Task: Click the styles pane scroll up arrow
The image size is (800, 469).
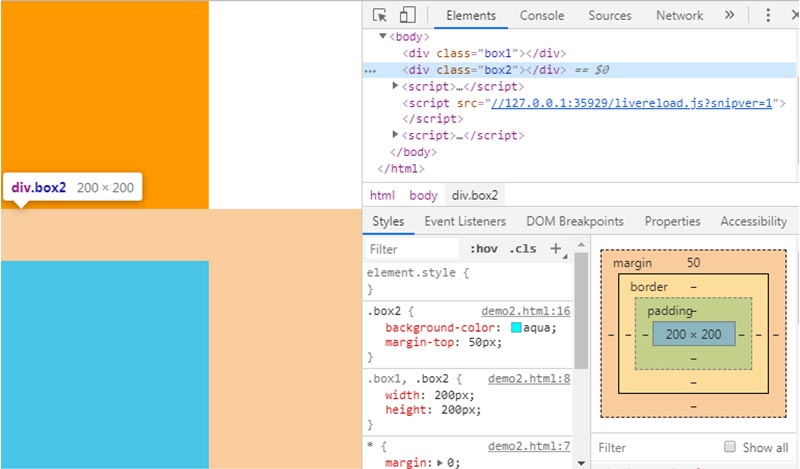Action: 581,245
